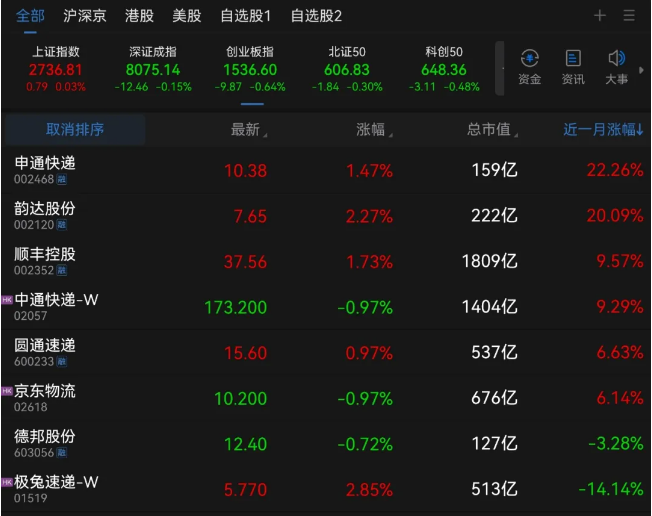Open 韵达股份 stock row
Screen dimensions: 652x516
click(x=326, y=216)
